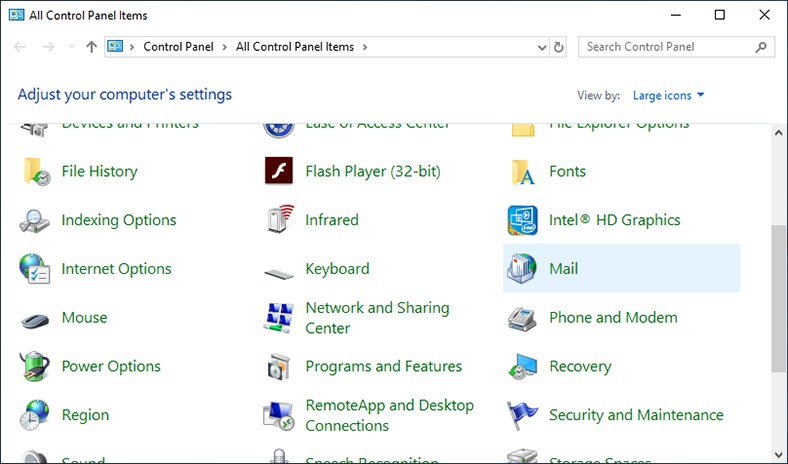Open the Flash Player (32-bit) link
788x464 pixels.
point(373,171)
